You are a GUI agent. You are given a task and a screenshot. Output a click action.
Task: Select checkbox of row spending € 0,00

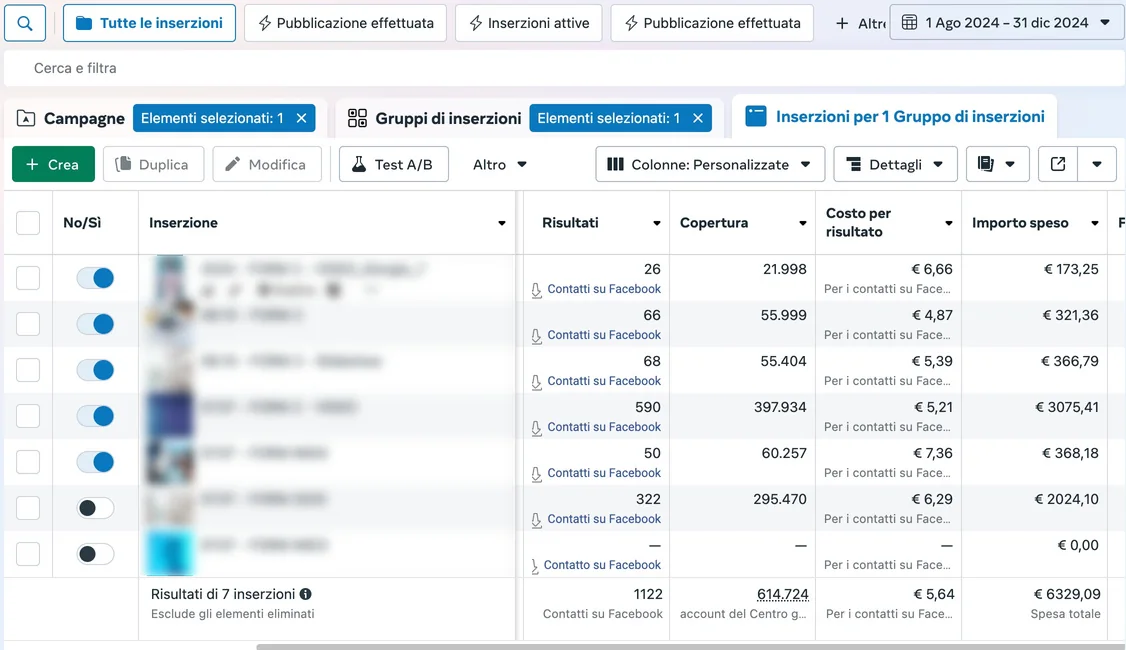tap(28, 554)
